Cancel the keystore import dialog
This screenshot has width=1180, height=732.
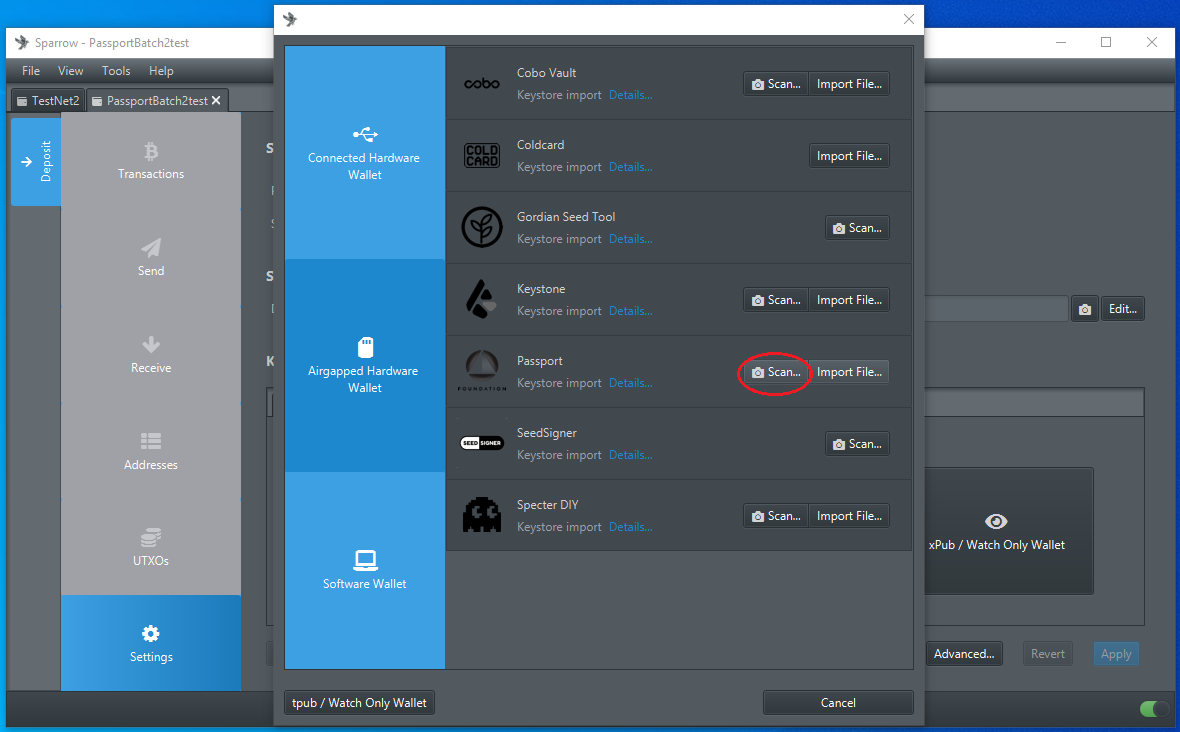click(838, 703)
